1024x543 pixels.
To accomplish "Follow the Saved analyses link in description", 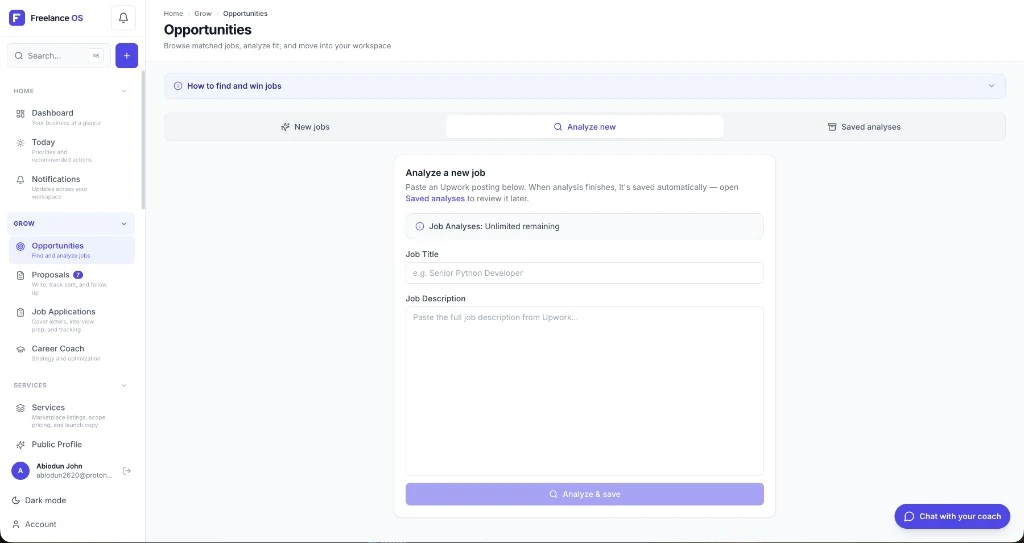I will pos(435,199).
